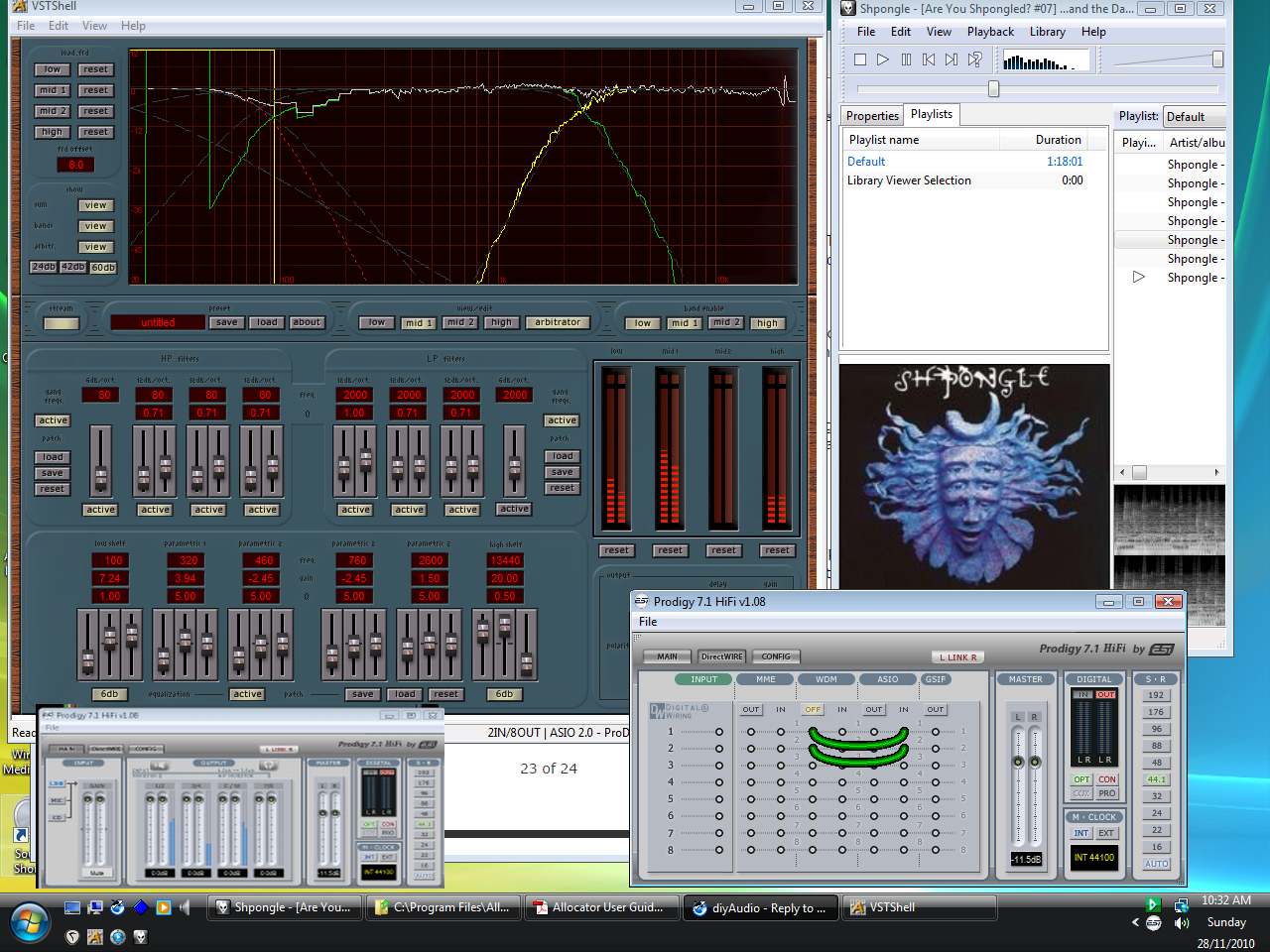Click the network icon in system tray
Viewport: 1270px width, 952px height.
coord(1182,904)
